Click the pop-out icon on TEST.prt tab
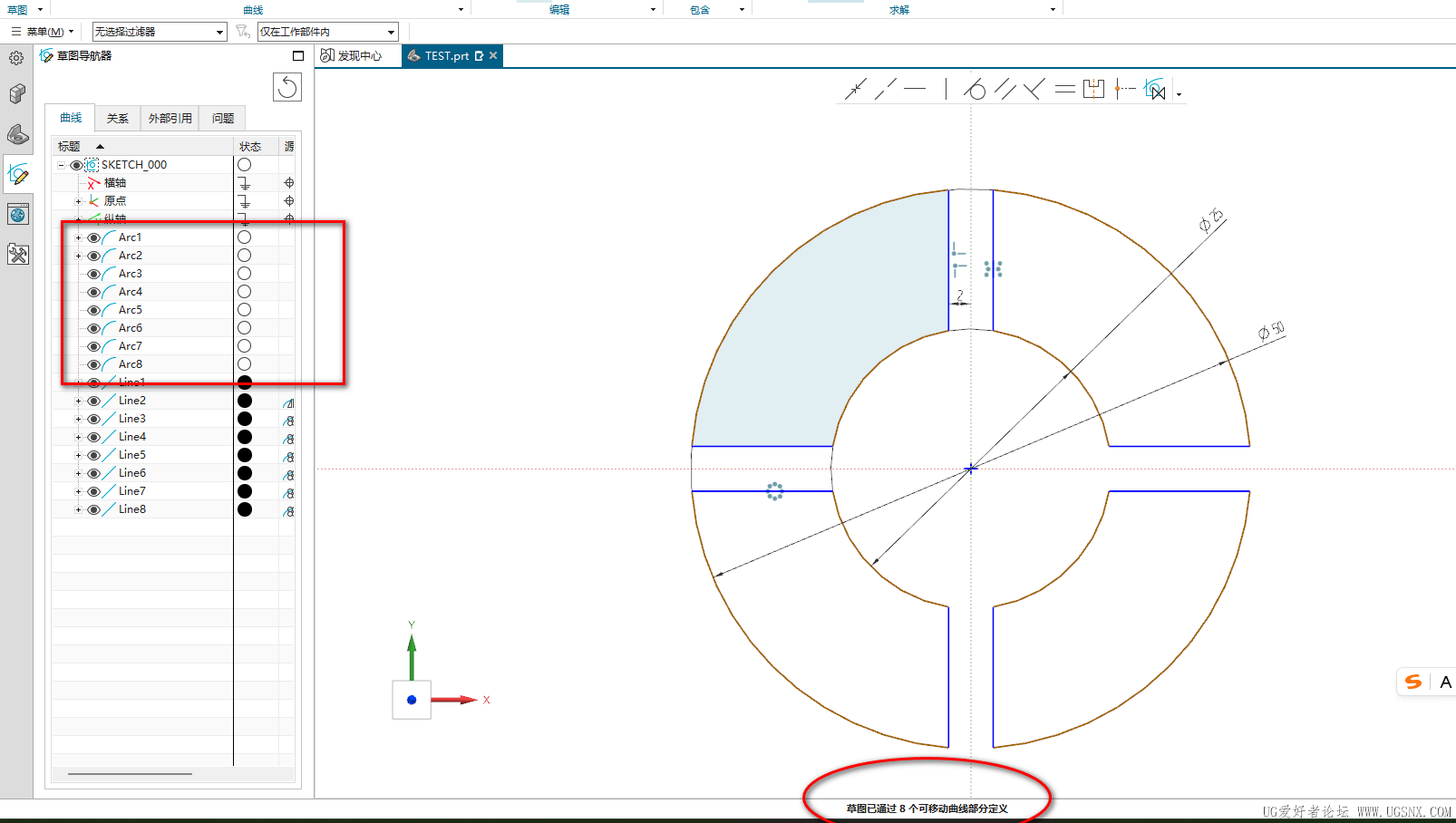1456x823 pixels. point(480,56)
